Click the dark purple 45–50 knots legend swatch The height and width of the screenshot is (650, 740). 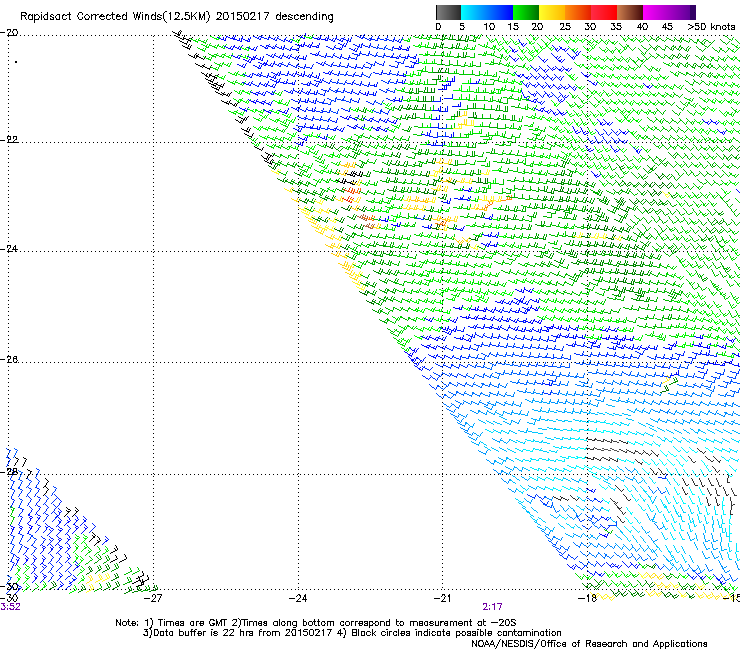[x=682, y=12]
